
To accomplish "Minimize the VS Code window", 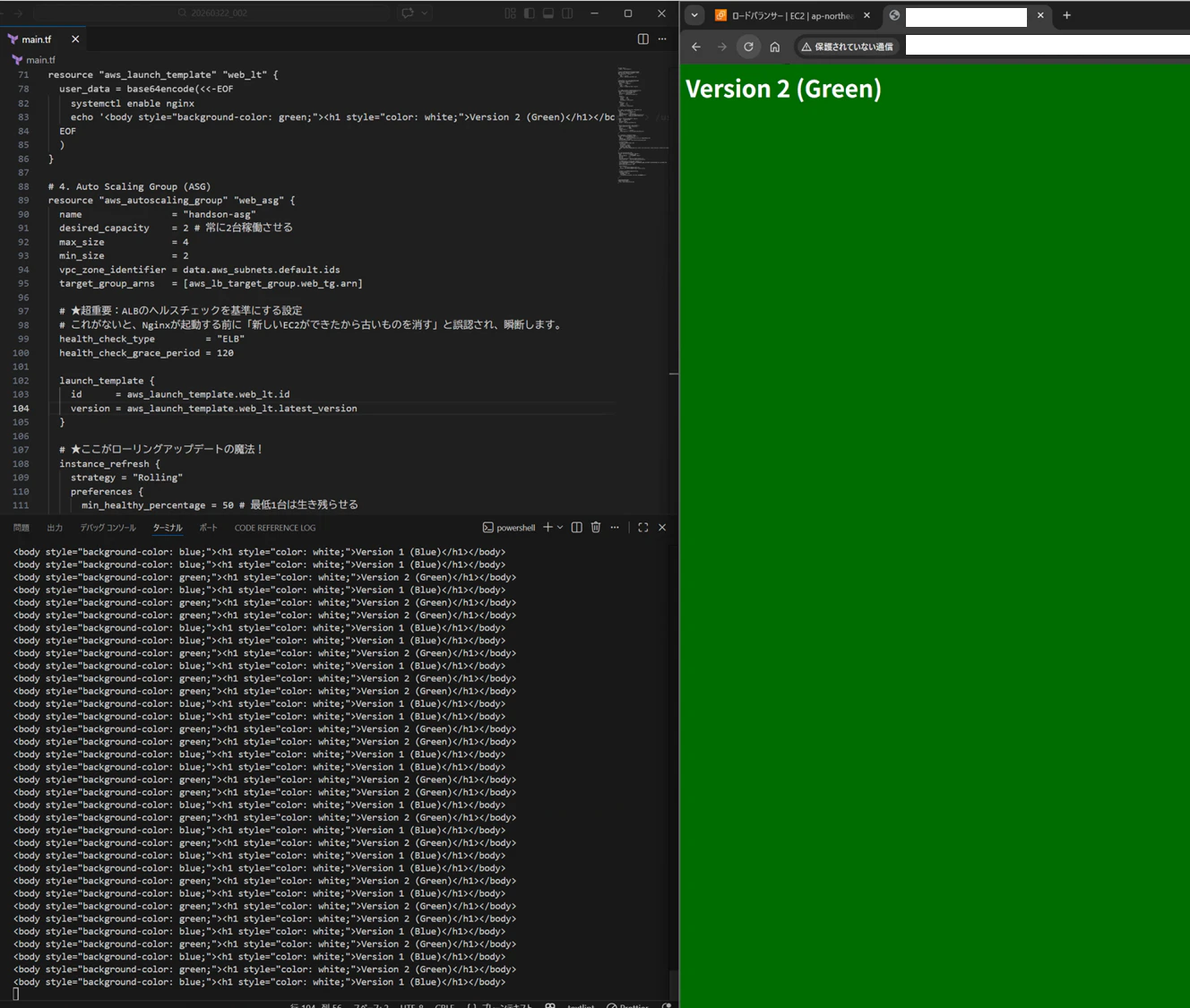I will click(x=595, y=13).
